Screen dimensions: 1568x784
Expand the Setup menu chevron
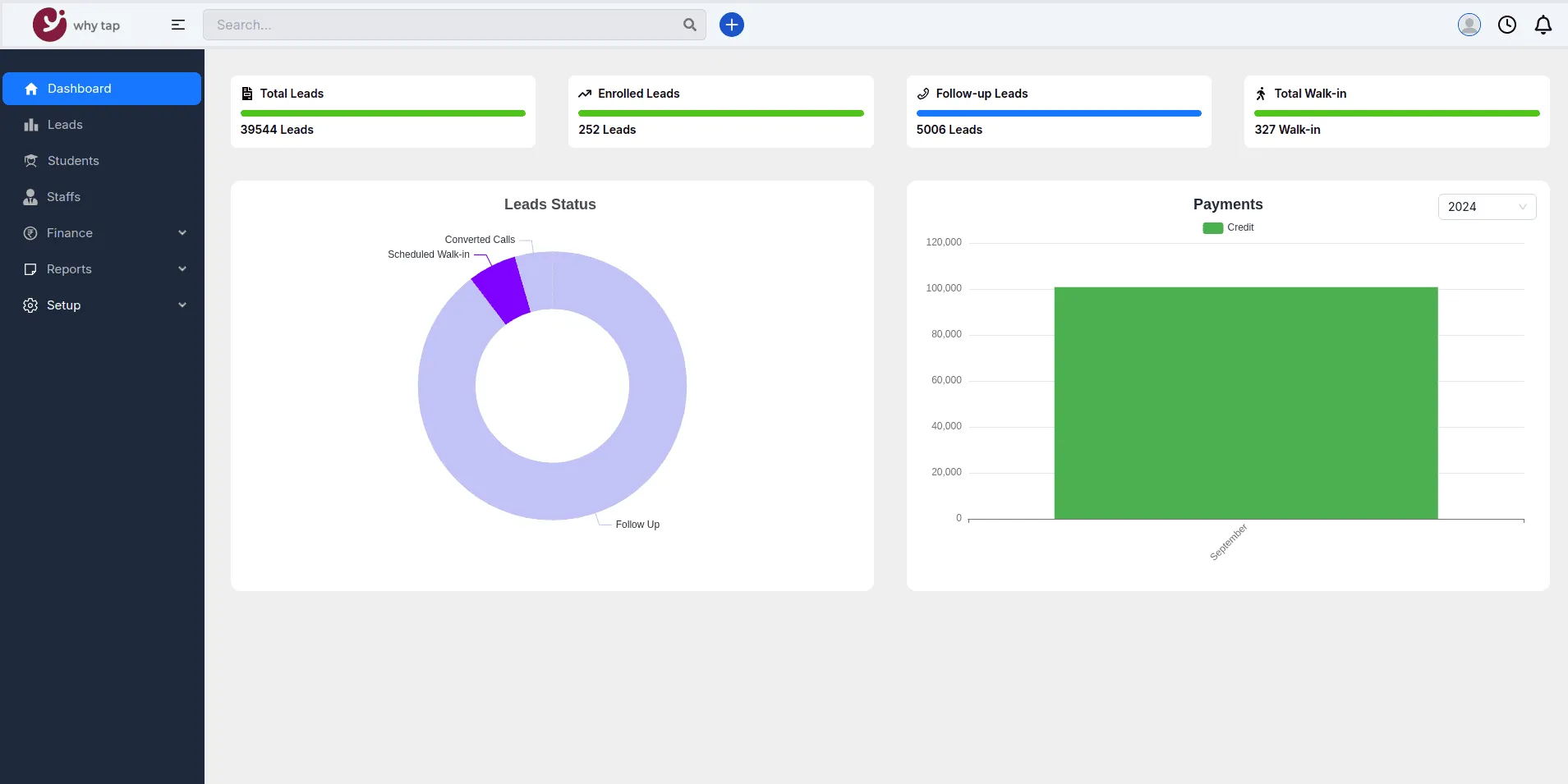(182, 305)
